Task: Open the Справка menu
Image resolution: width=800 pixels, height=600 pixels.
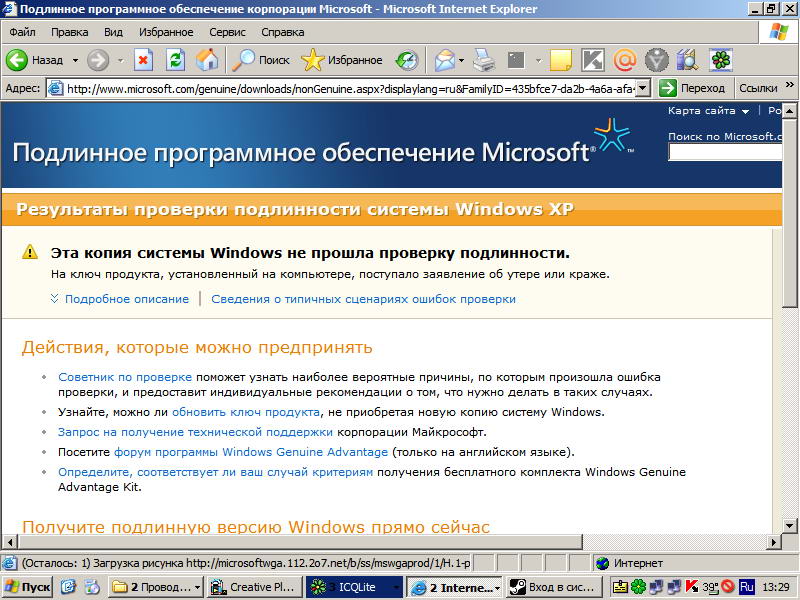Action: tap(283, 32)
